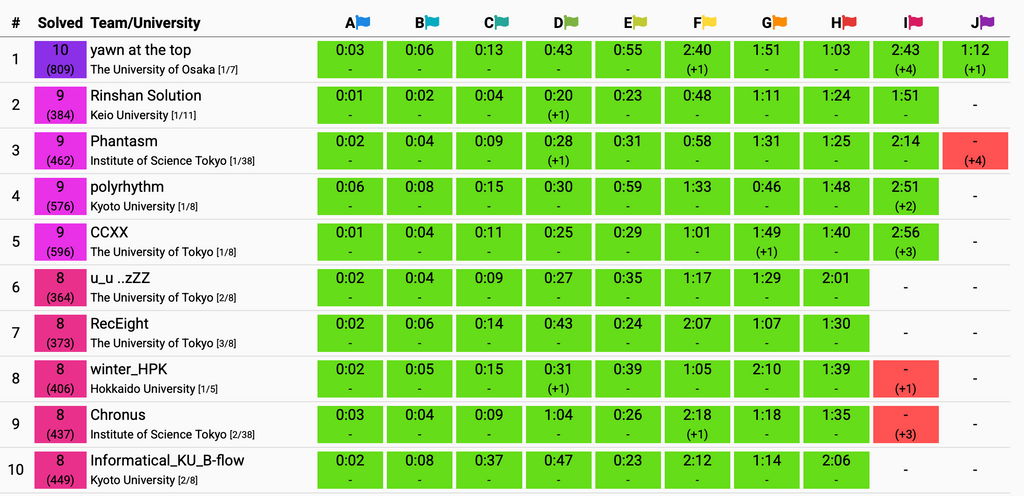
Task: Click the olive flag for problem E
Action: click(x=640, y=22)
